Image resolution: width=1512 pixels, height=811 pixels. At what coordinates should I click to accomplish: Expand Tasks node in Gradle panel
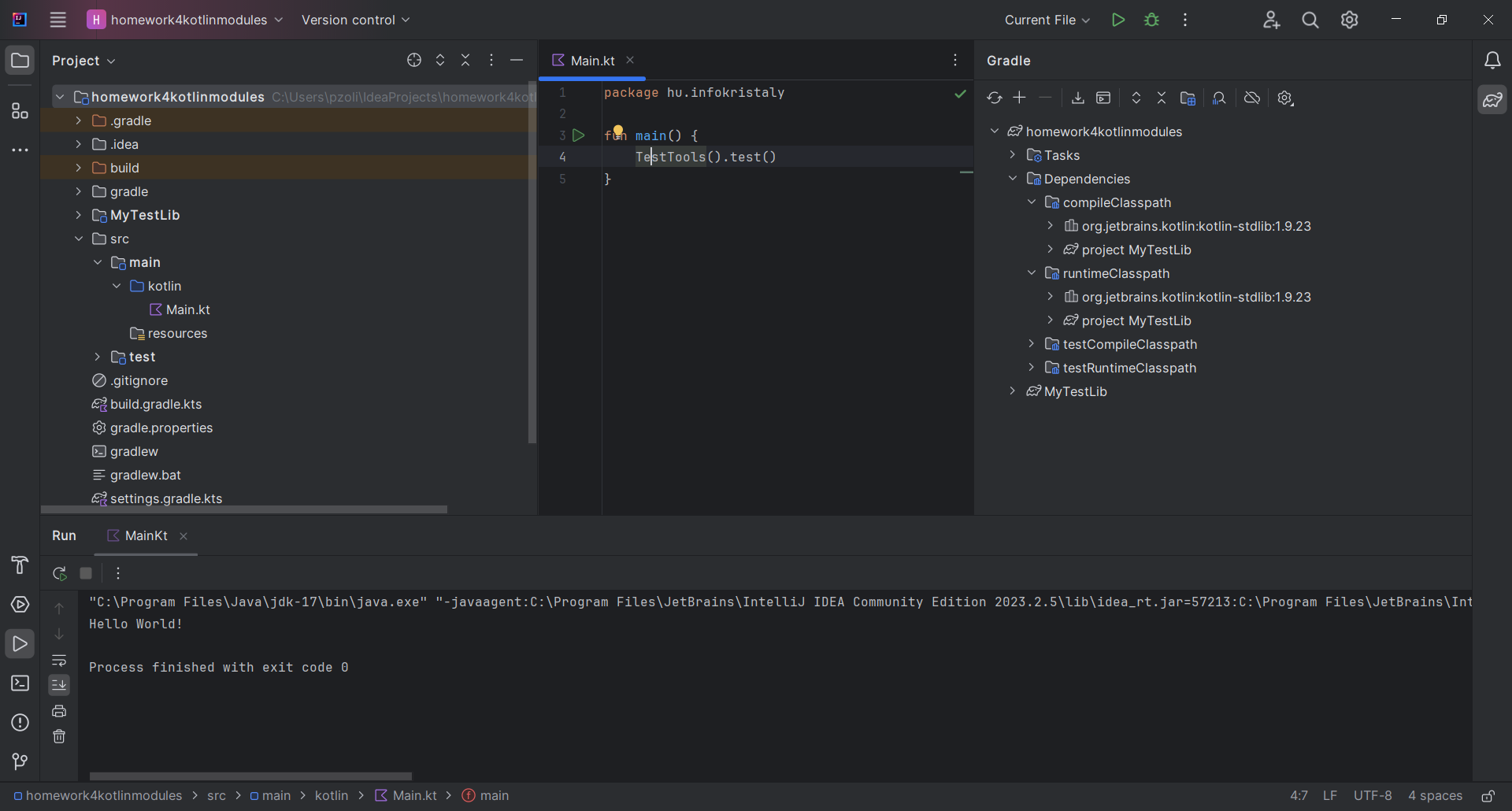(1013, 155)
